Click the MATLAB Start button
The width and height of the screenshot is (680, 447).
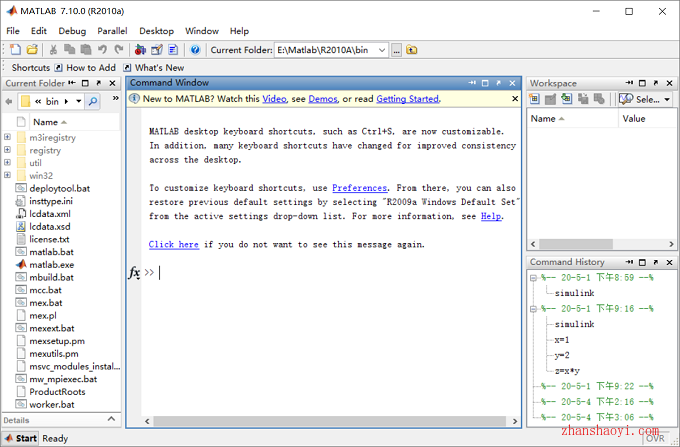tap(20, 438)
